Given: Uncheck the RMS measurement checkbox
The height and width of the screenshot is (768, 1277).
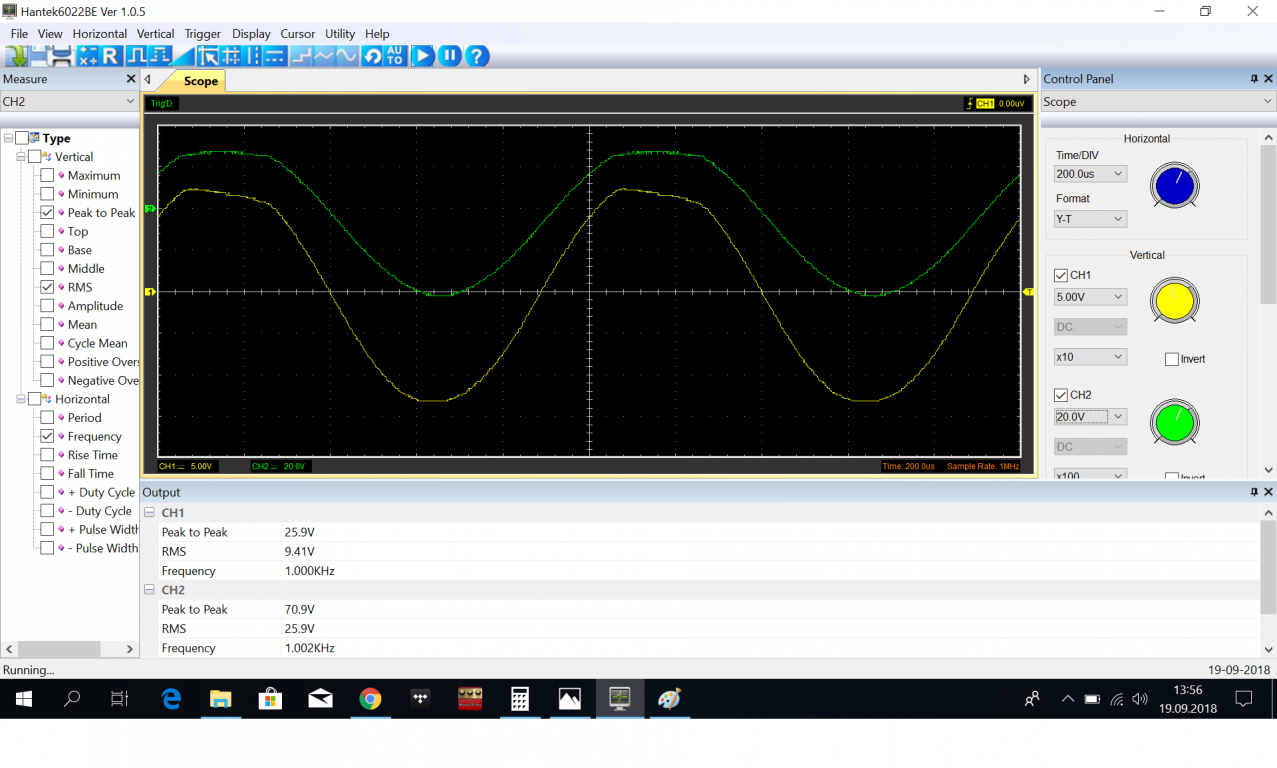Looking at the screenshot, I should [x=47, y=287].
